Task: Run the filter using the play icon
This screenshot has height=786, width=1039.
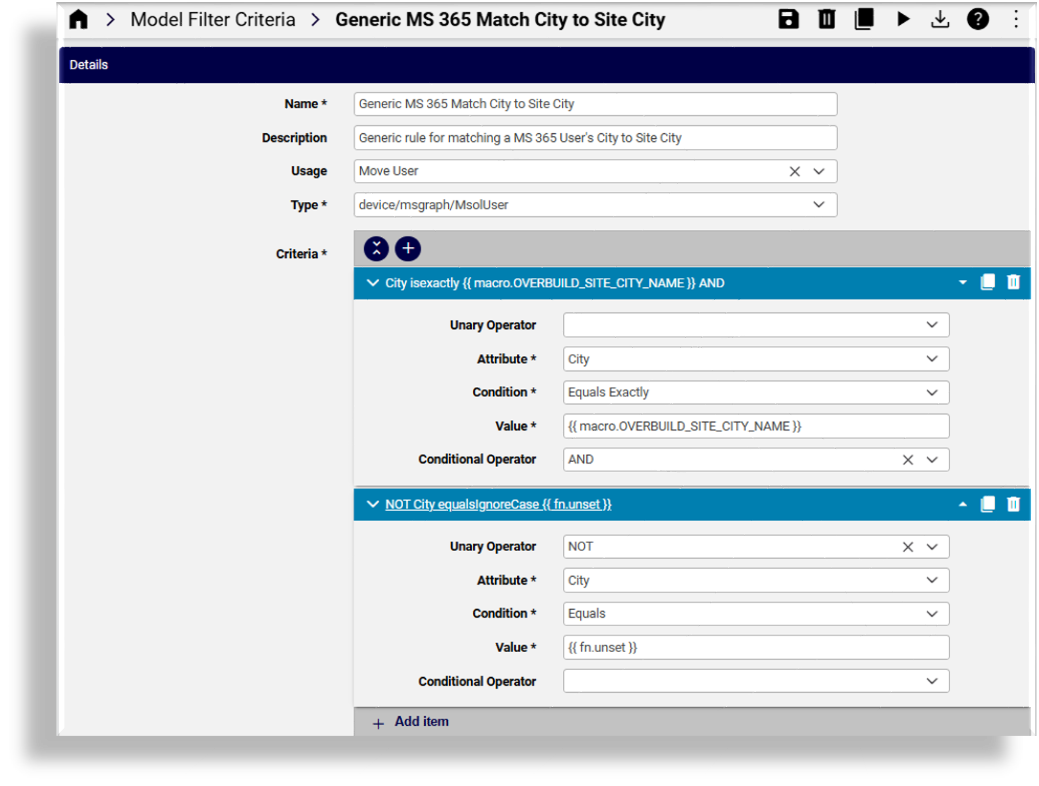Action: click(x=902, y=19)
